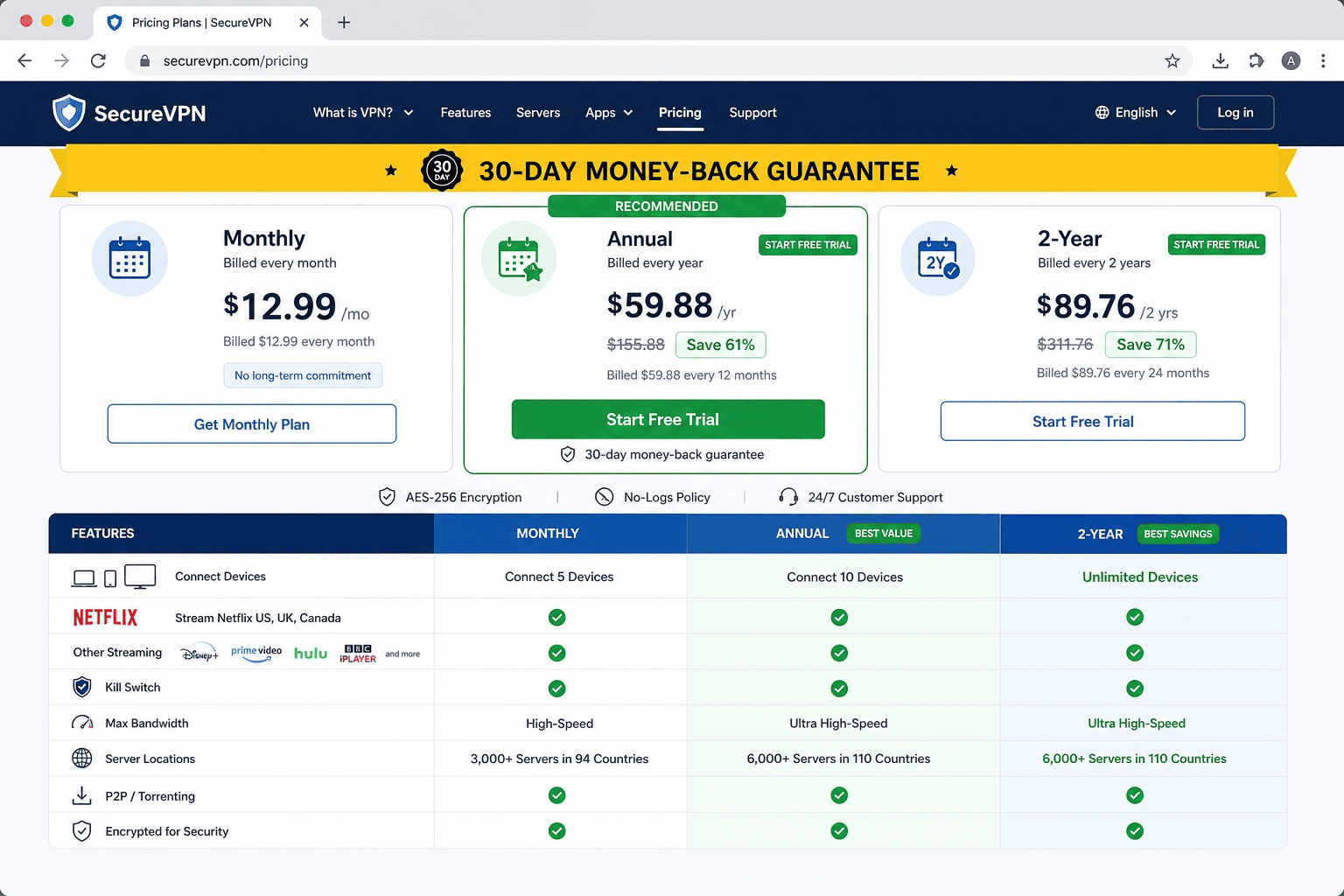The height and width of the screenshot is (896, 1344).
Task: Click the Netflix logo in features table
Action: click(105, 618)
